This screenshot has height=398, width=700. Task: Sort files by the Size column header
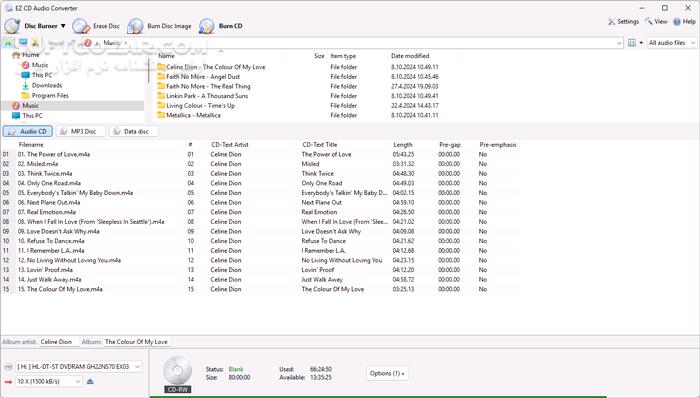pyautogui.click(x=319, y=56)
